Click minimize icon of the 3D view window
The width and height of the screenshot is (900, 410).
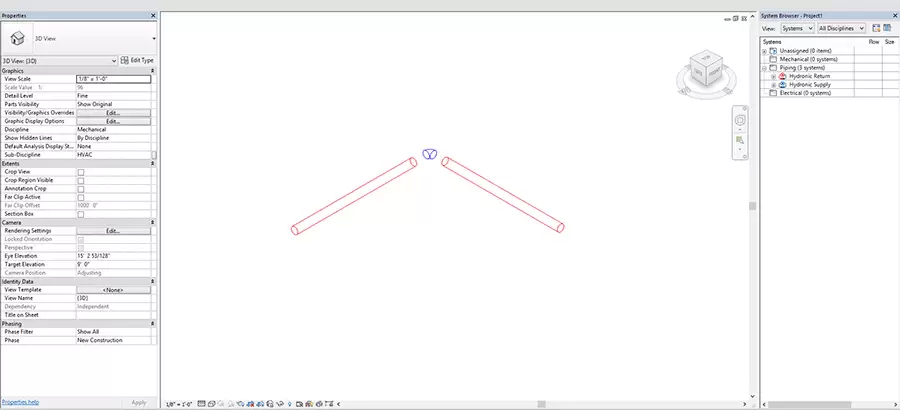pos(728,18)
